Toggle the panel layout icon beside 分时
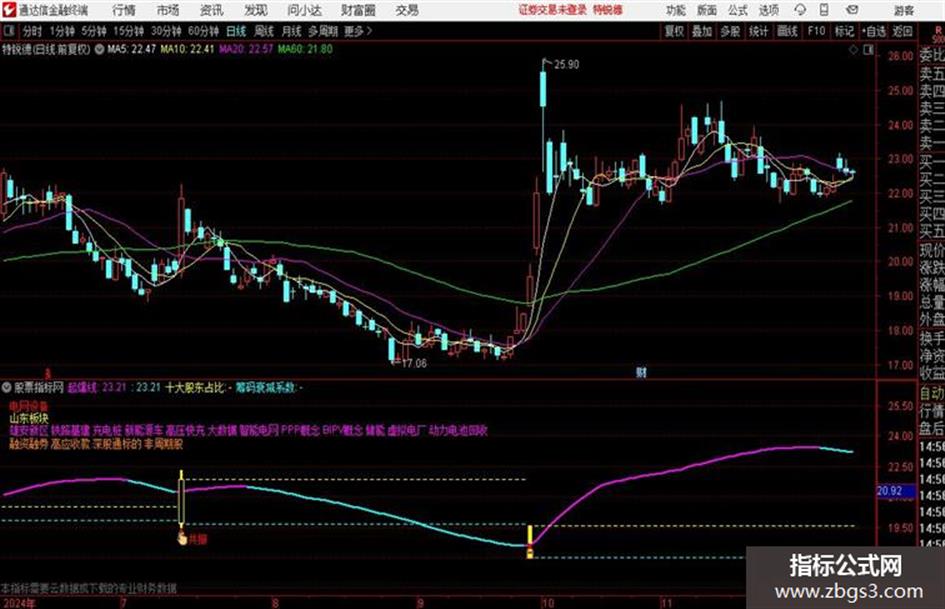This screenshot has width=945, height=609. (9, 31)
